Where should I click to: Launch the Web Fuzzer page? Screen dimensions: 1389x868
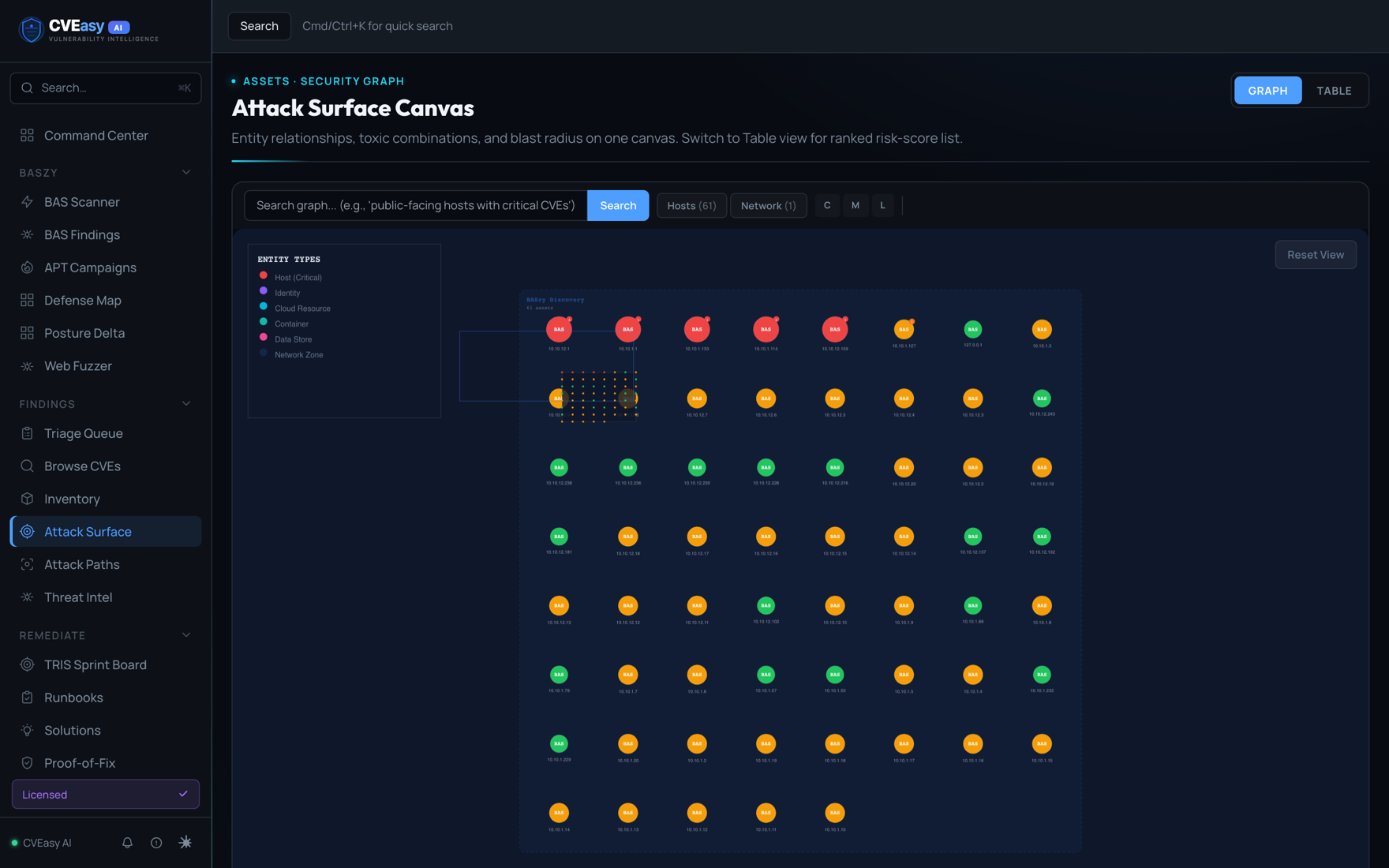105,366
